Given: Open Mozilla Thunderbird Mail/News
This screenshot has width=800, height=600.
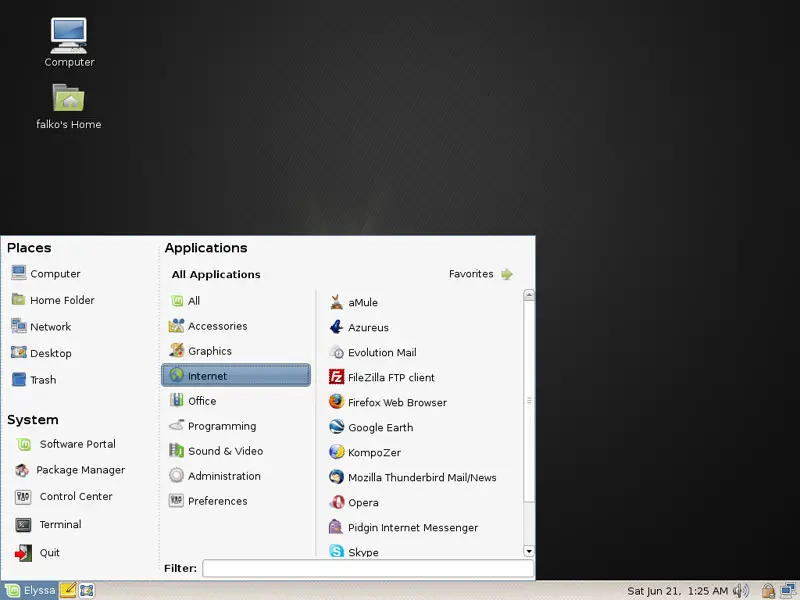Looking at the screenshot, I should tap(413, 477).
